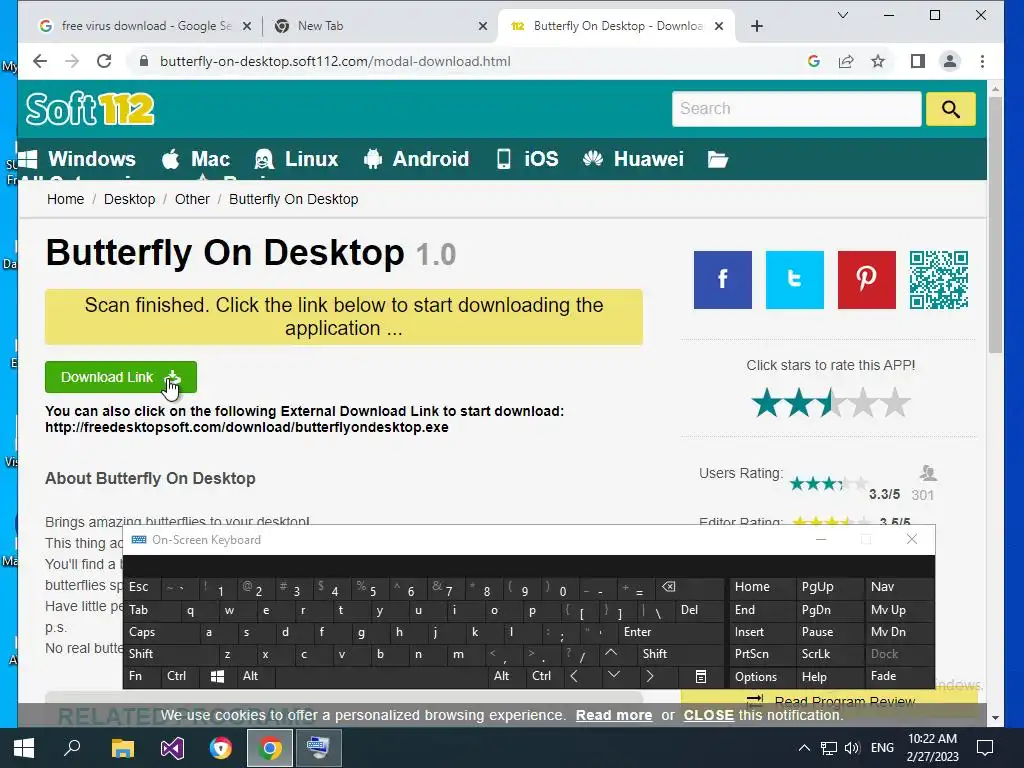
Task: Click the Nav key on On-Screen Keyboard
Action: click(898, 587)
